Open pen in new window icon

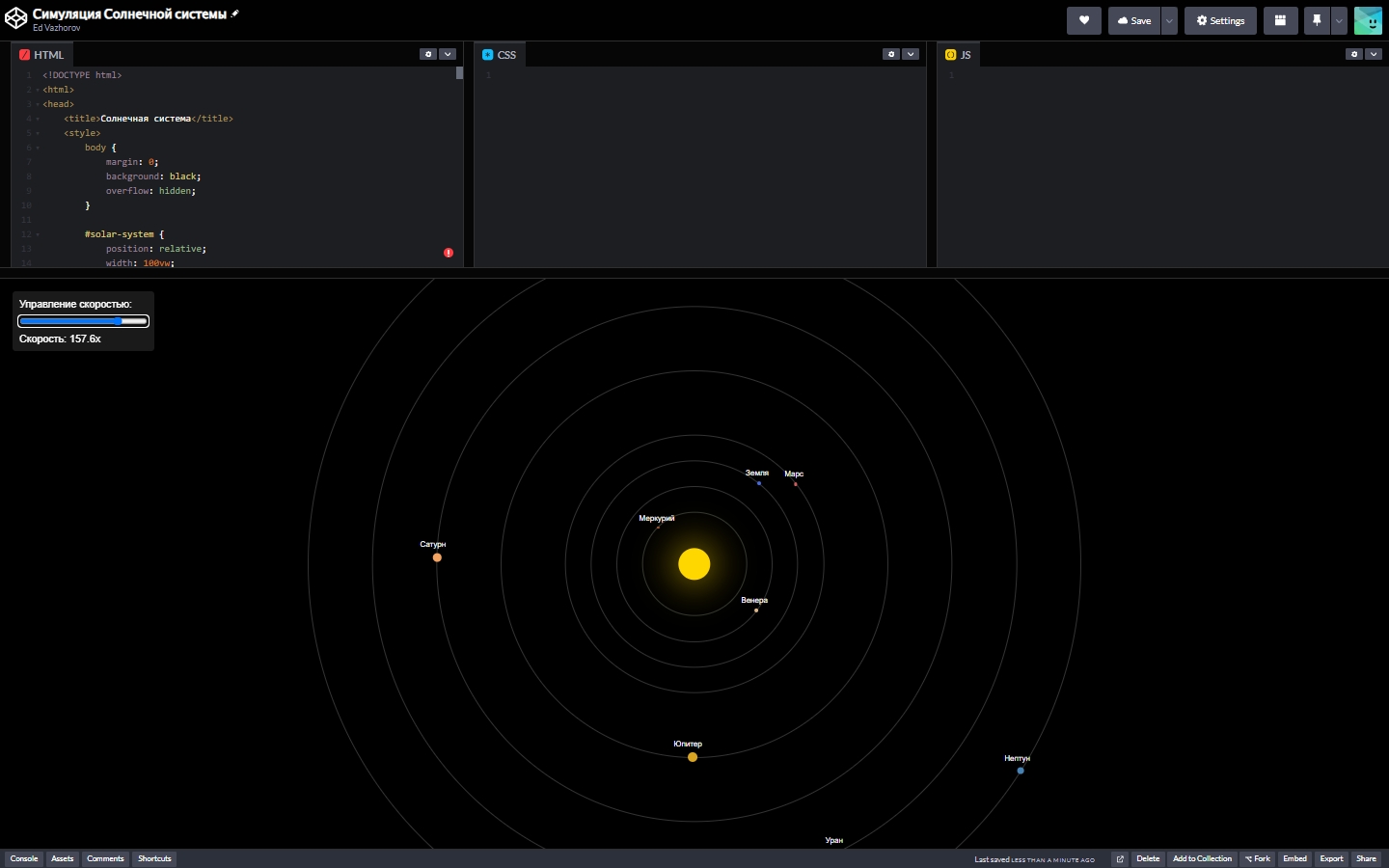coord(1120,858)
